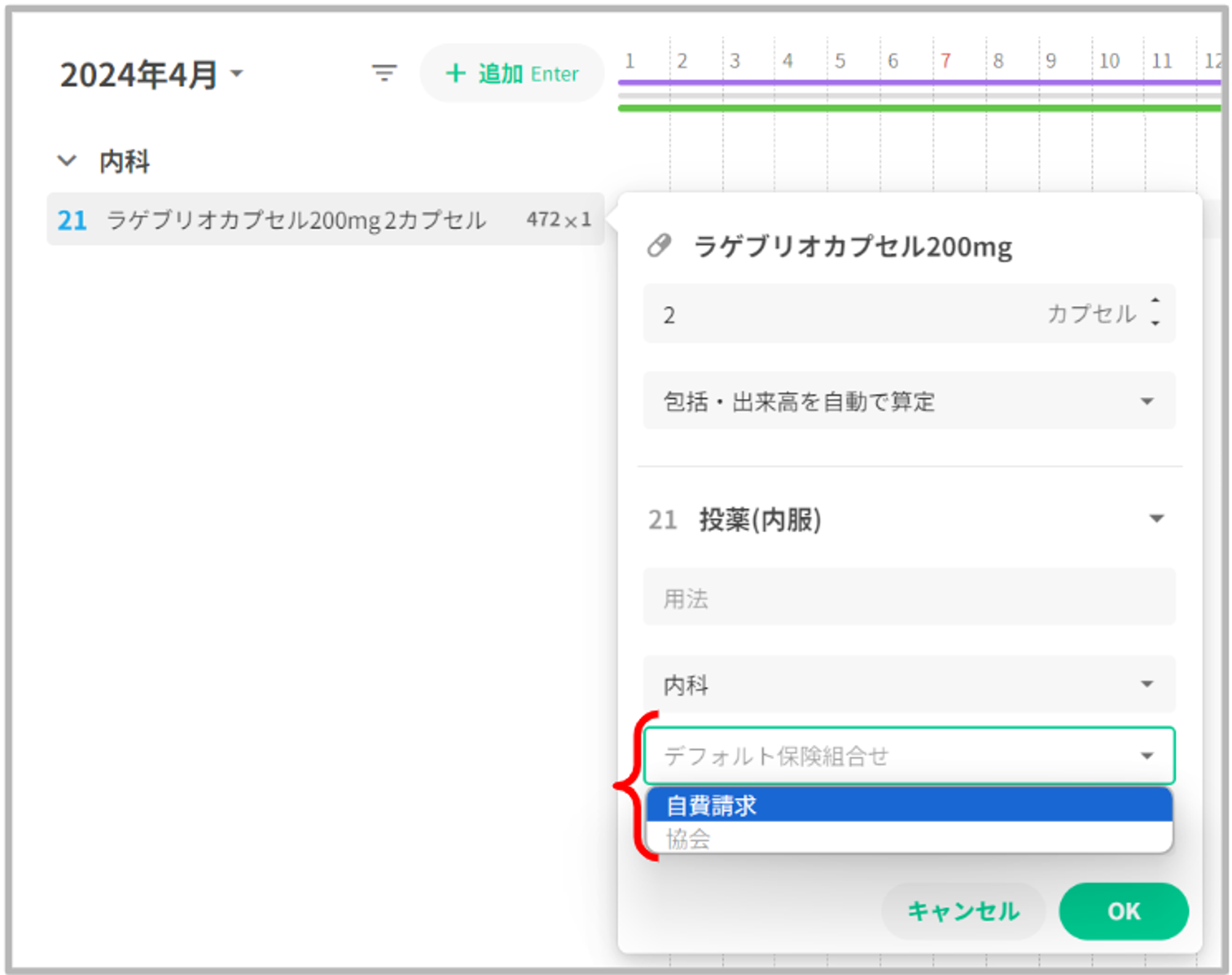The image size is (1232, 975).
Task: Click the purple bar under the dates
Action: pos(919,82)
